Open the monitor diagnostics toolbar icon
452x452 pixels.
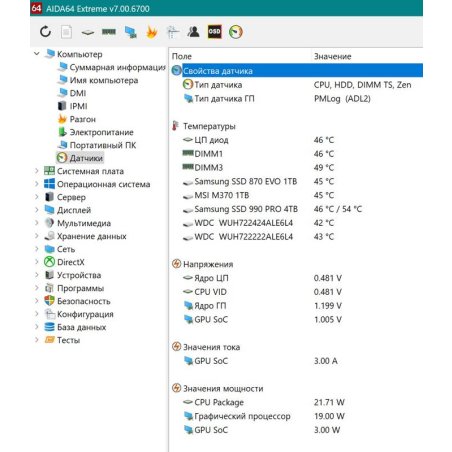(x=130, y=32)
